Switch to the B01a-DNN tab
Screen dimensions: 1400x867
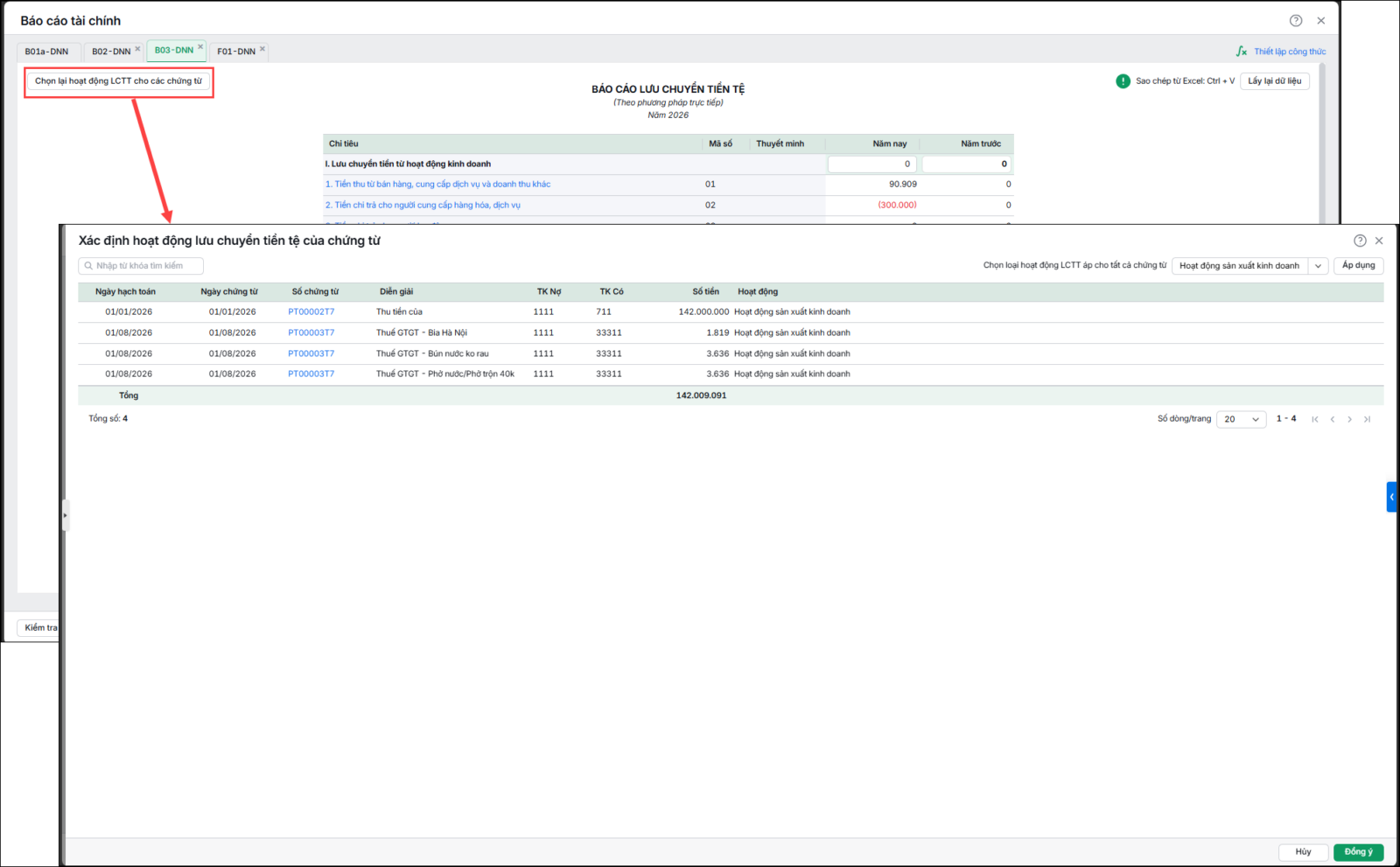tap(47, 52)
